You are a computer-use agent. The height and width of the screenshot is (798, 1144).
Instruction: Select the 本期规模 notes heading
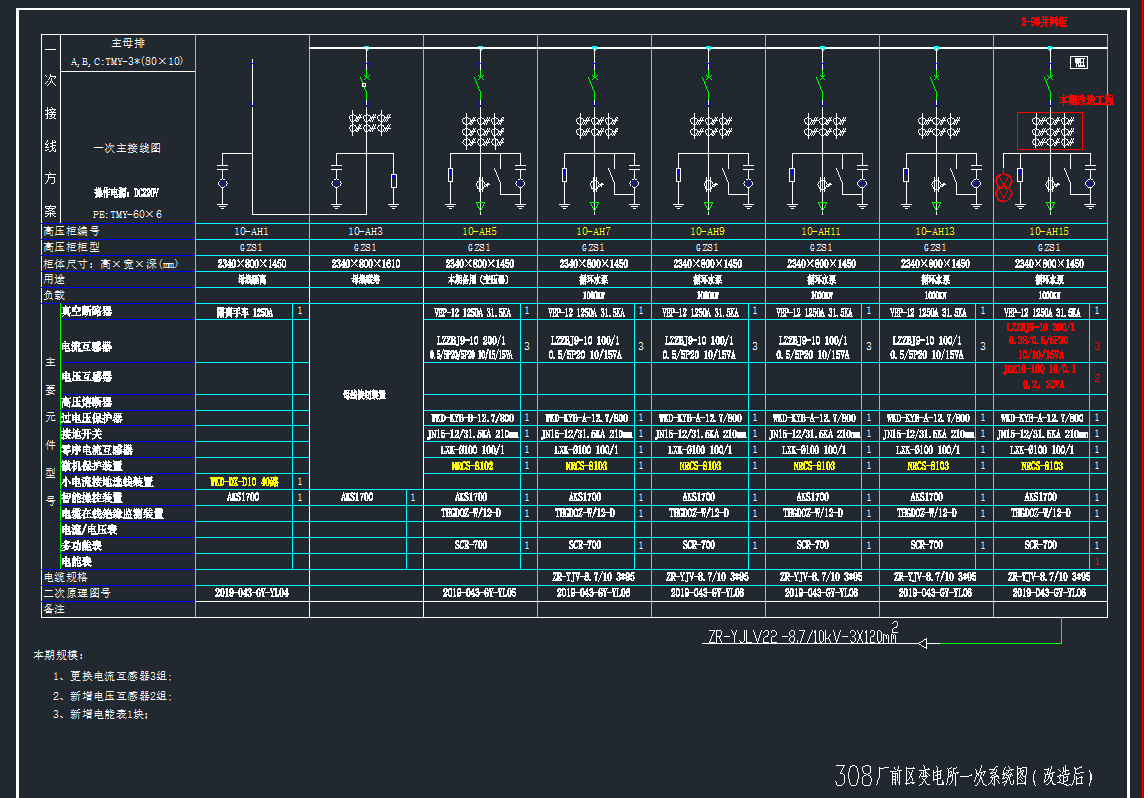pos(57,655)
